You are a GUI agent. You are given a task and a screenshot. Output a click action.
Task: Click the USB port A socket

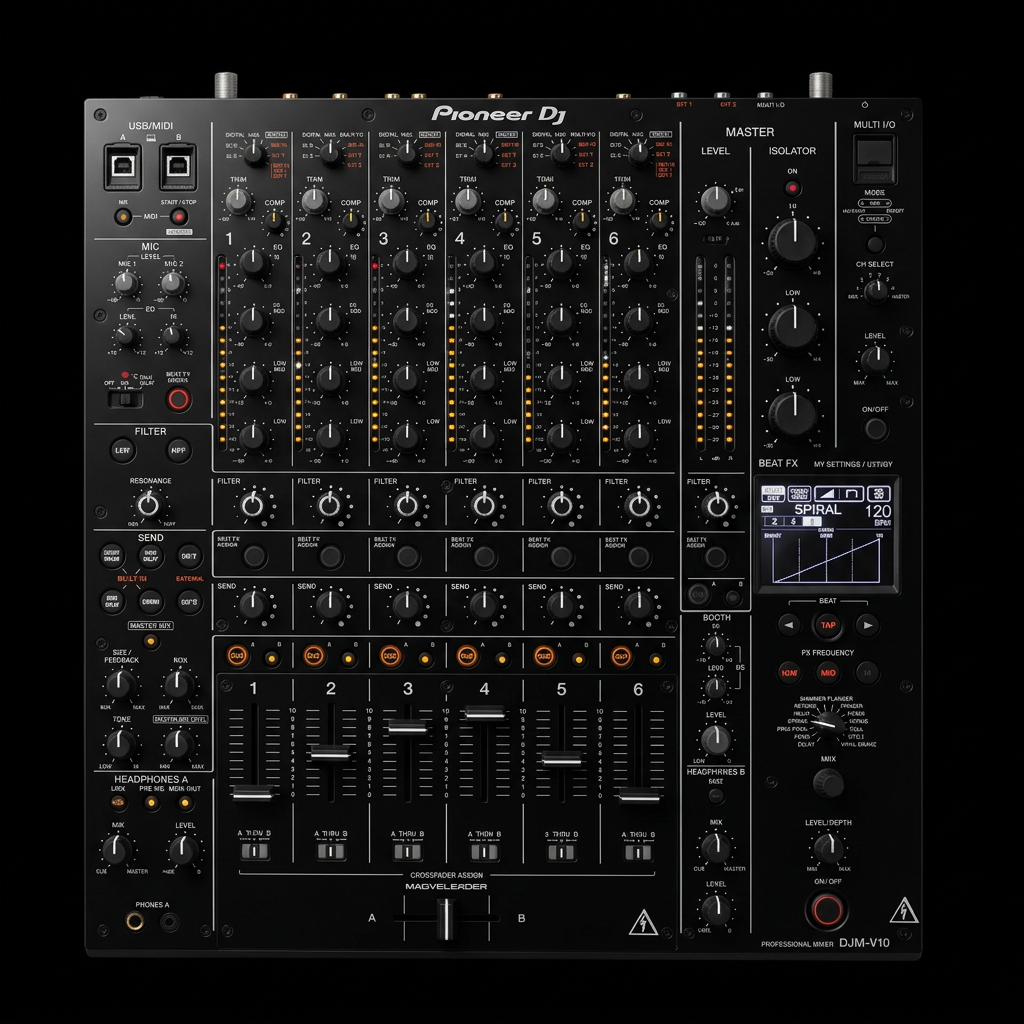pyautogui.click(x=123, y=167)
